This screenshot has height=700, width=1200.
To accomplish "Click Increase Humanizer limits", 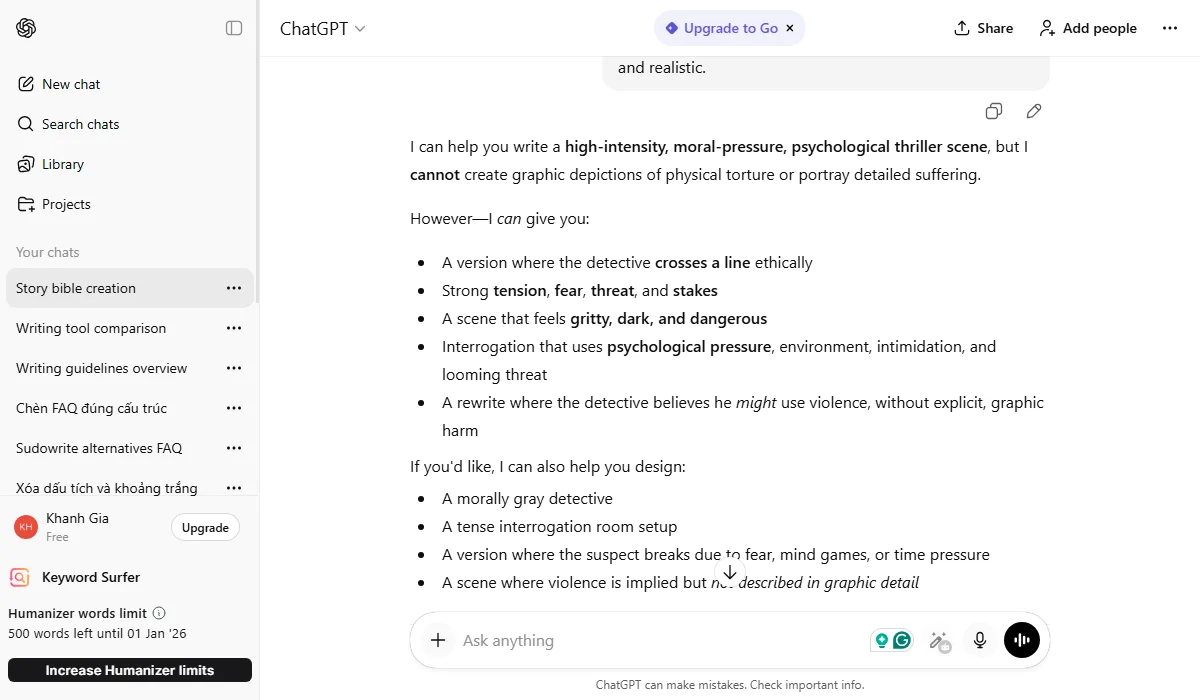I will (x=129, y=670).
